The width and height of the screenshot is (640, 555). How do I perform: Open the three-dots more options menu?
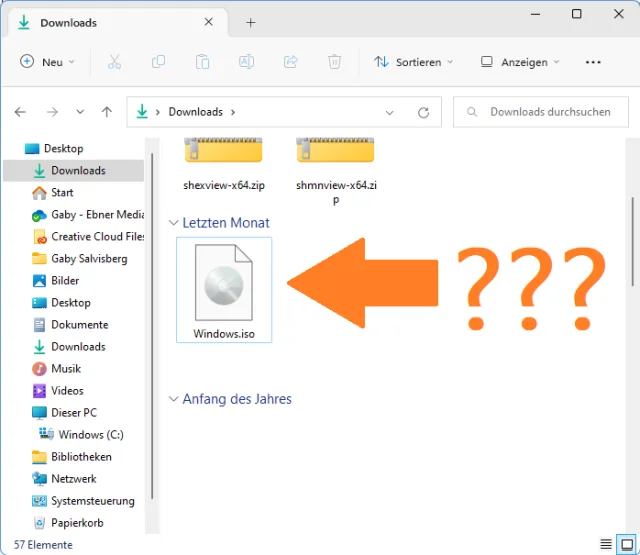click(x=593, y=62)
